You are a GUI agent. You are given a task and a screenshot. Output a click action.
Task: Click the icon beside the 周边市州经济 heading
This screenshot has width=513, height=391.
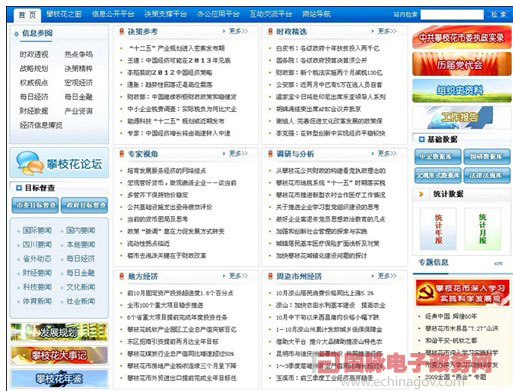coord(270,276)
